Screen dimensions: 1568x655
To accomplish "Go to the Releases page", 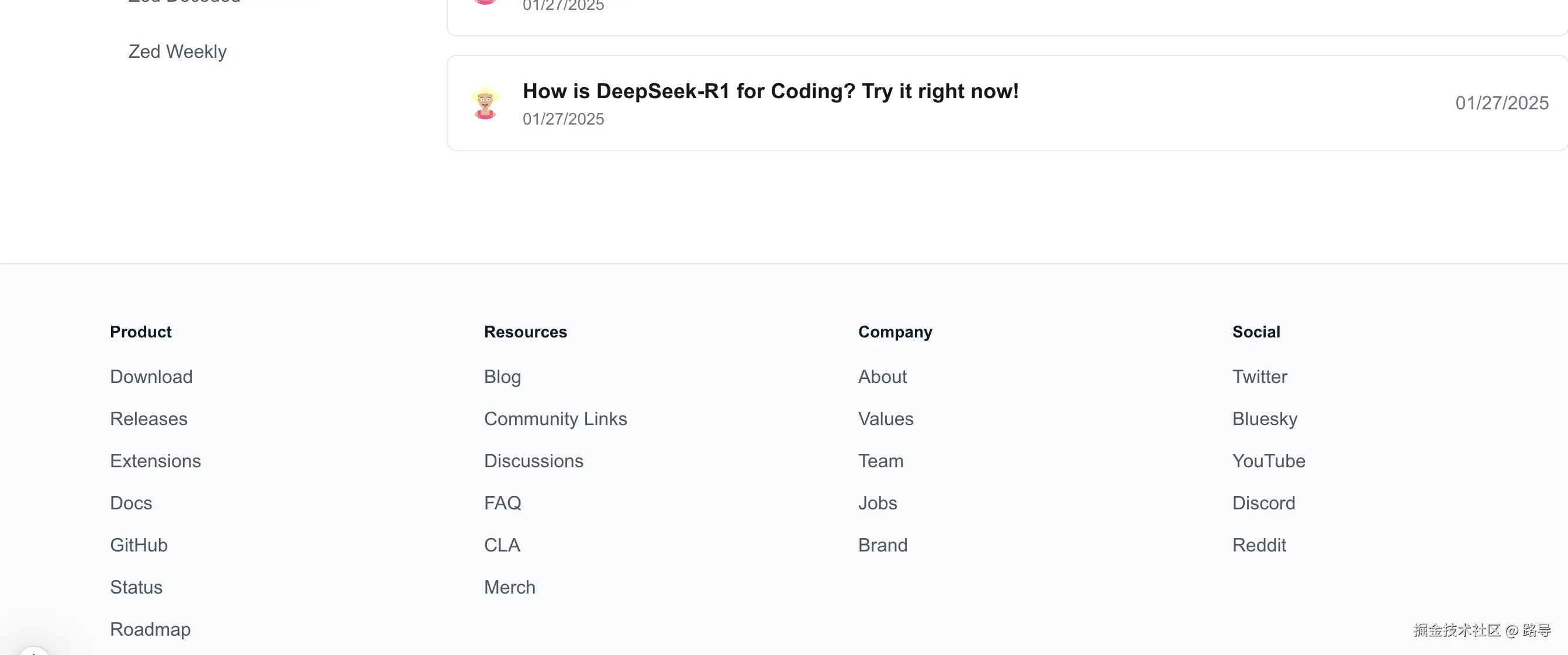I will pyautogui.click(x=148, y=419).
